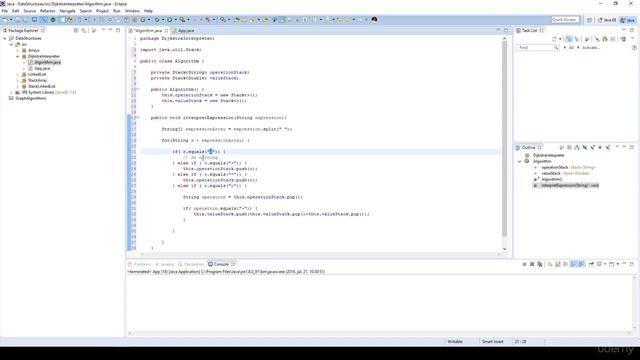Click editor scrollbar down arrow
Screen dimensions: 640x360
[504, 249]
